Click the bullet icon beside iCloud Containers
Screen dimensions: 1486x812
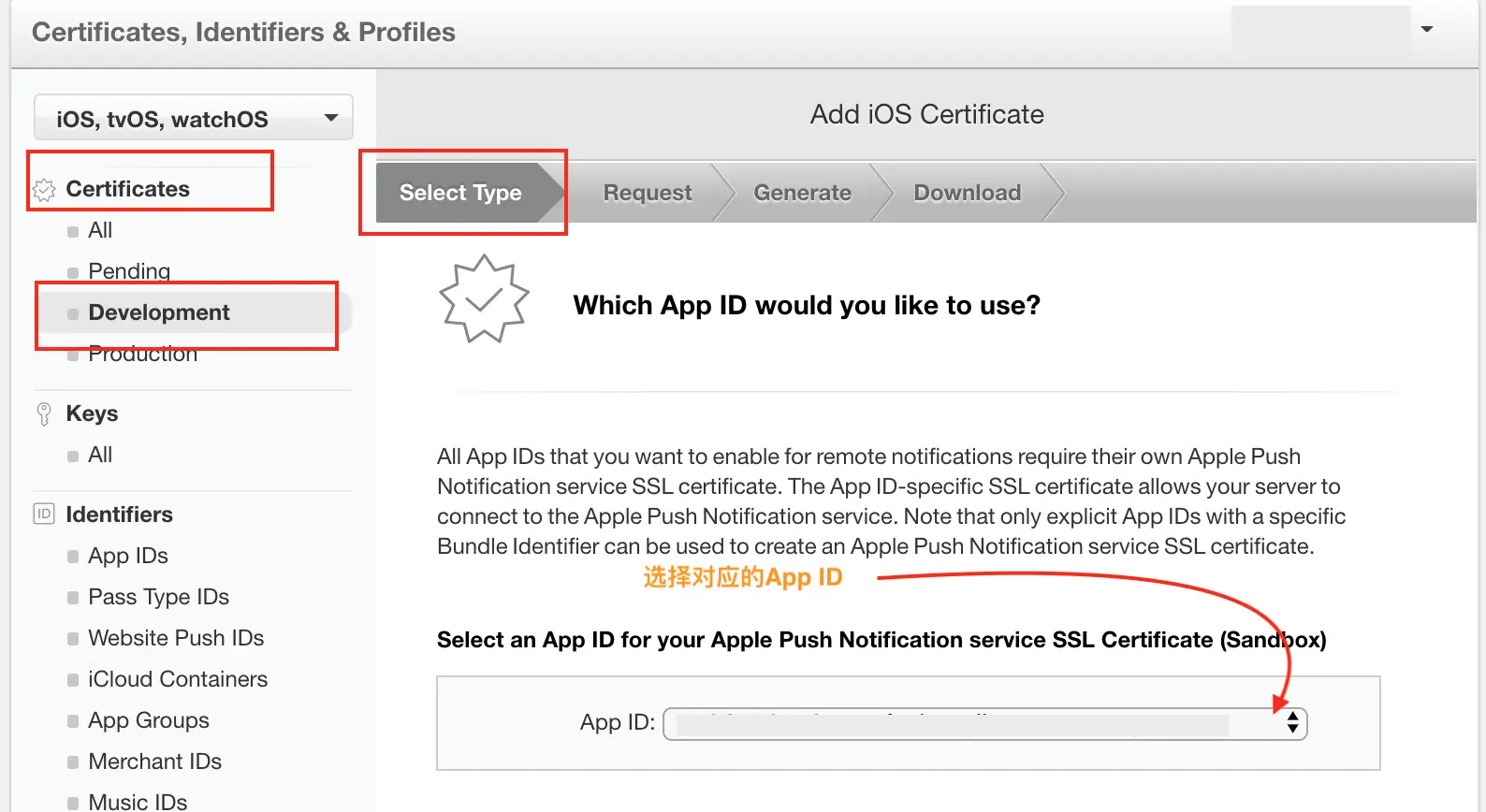click(73, 681)
